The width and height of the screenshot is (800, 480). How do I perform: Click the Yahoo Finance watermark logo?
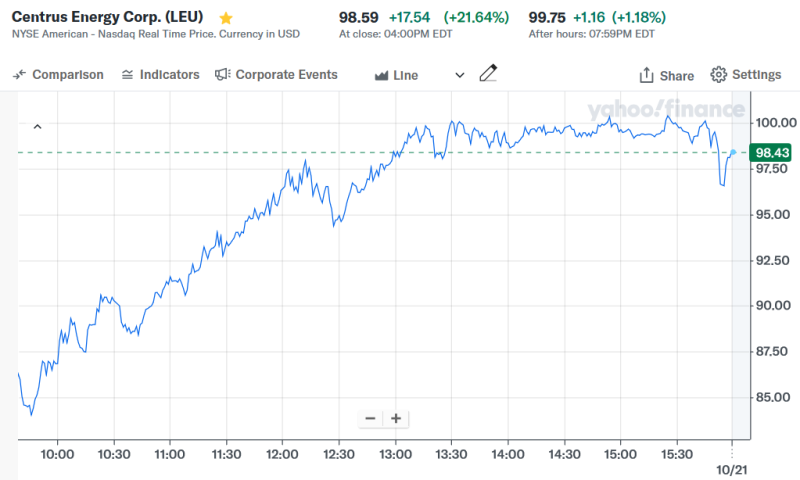click(666, 110)
